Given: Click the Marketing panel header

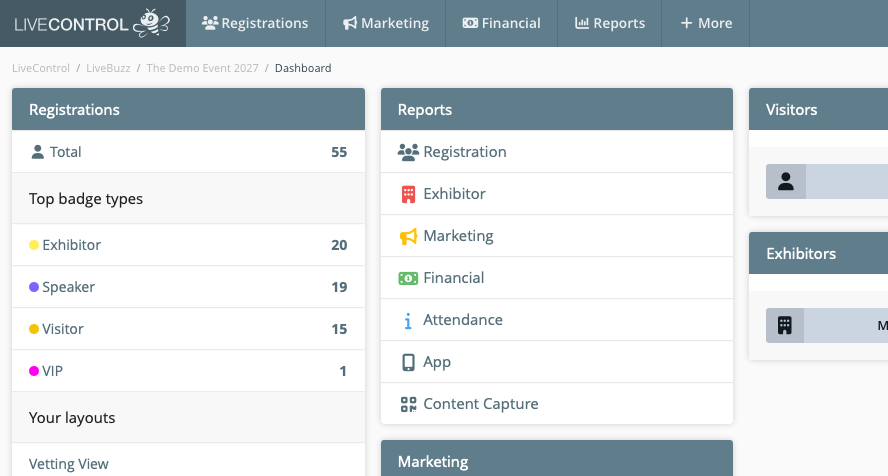Looking at the screenshot, I should [x=557, y=458].
